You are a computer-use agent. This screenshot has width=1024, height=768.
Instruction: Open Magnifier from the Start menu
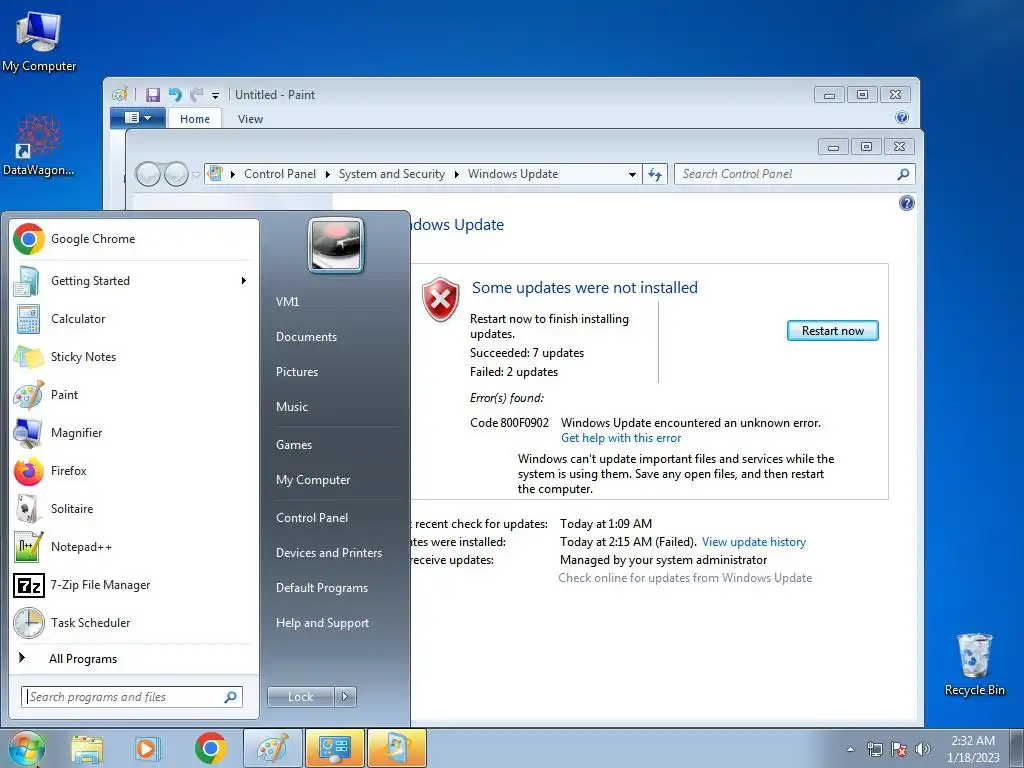[134, 432]
